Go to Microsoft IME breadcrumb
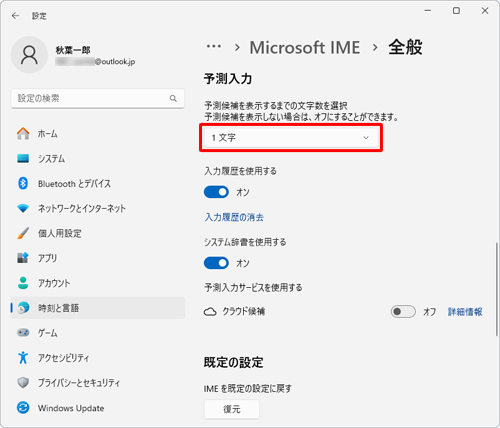Image resolution: width=500 pixels, height=428 pixels. point(305,47)
